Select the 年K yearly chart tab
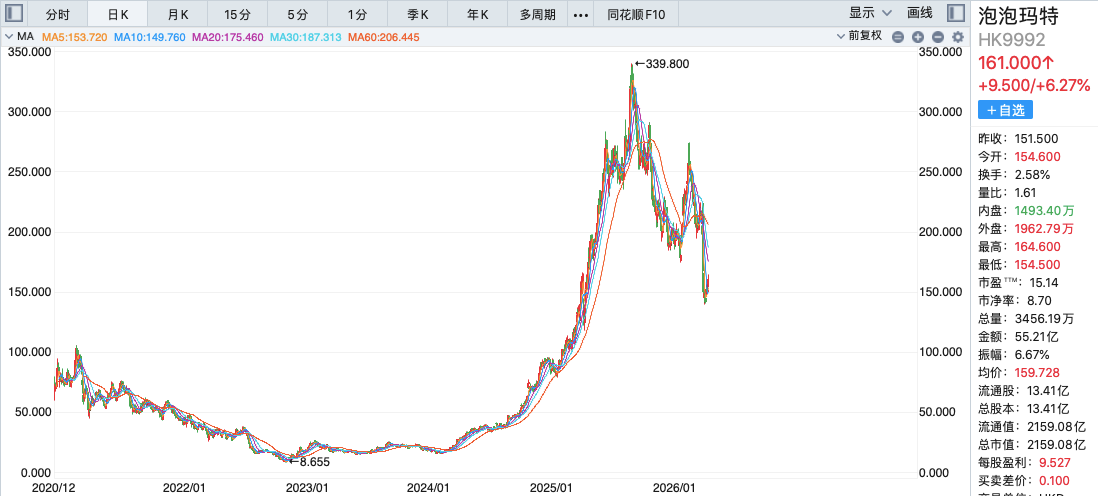The height and width of the screenshot is (496, 1098). coord(478,14)
